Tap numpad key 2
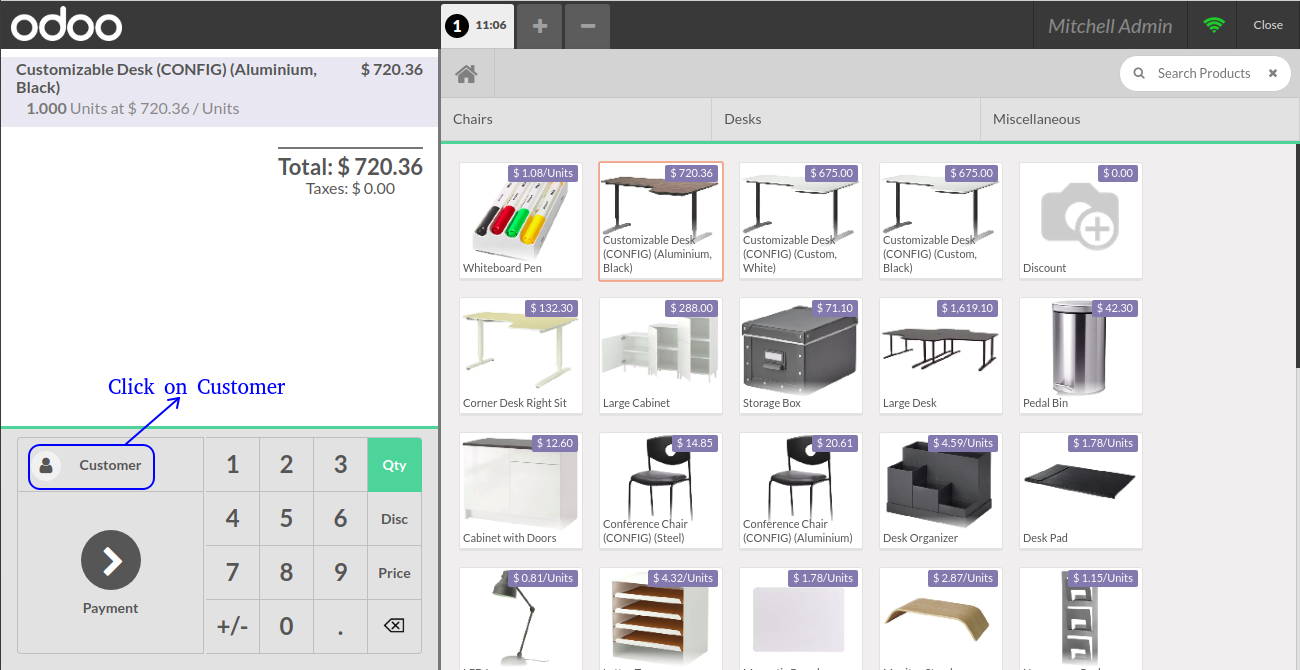Viewport: 1300px width, 670px height. tap(286, 465)
